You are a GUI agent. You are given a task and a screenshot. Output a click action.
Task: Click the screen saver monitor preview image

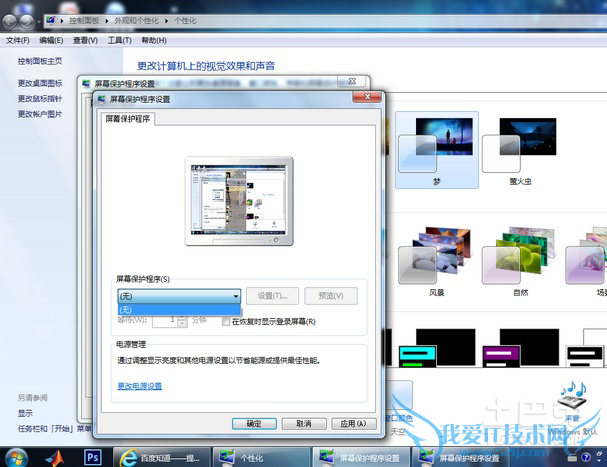(239, 201)
